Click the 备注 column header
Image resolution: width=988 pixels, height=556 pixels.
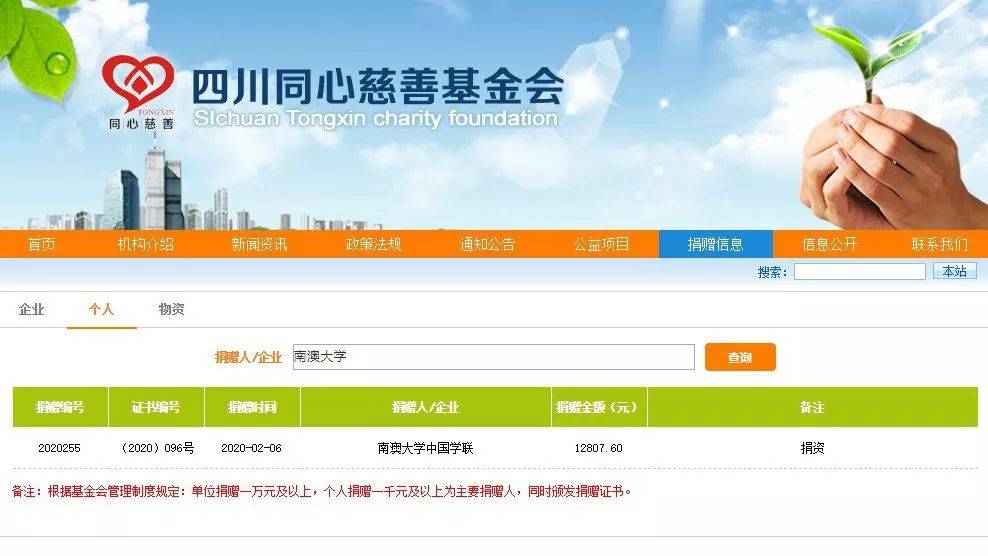click(812, 407)
